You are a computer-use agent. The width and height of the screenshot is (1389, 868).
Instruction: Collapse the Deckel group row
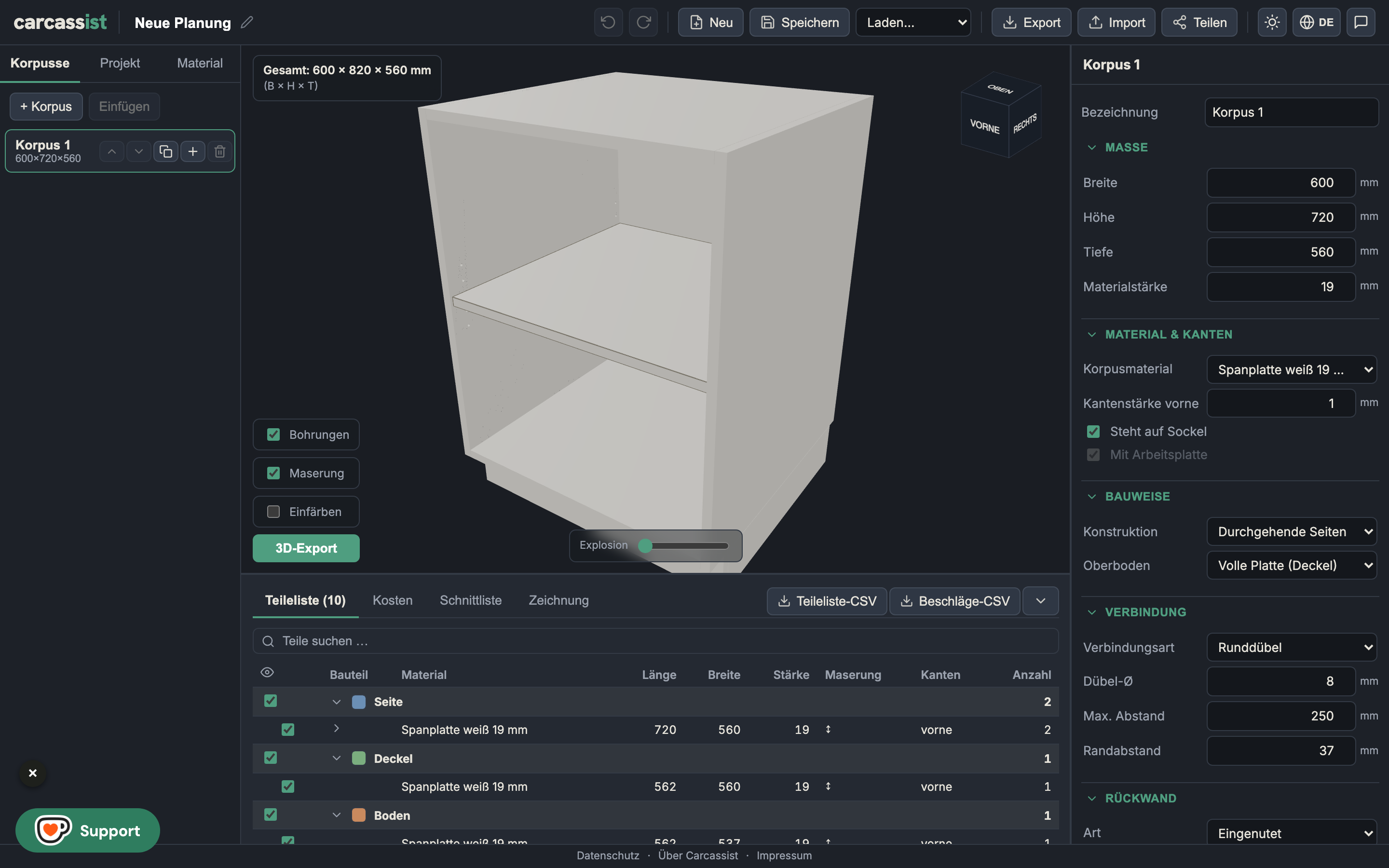(x=337, y=759)
